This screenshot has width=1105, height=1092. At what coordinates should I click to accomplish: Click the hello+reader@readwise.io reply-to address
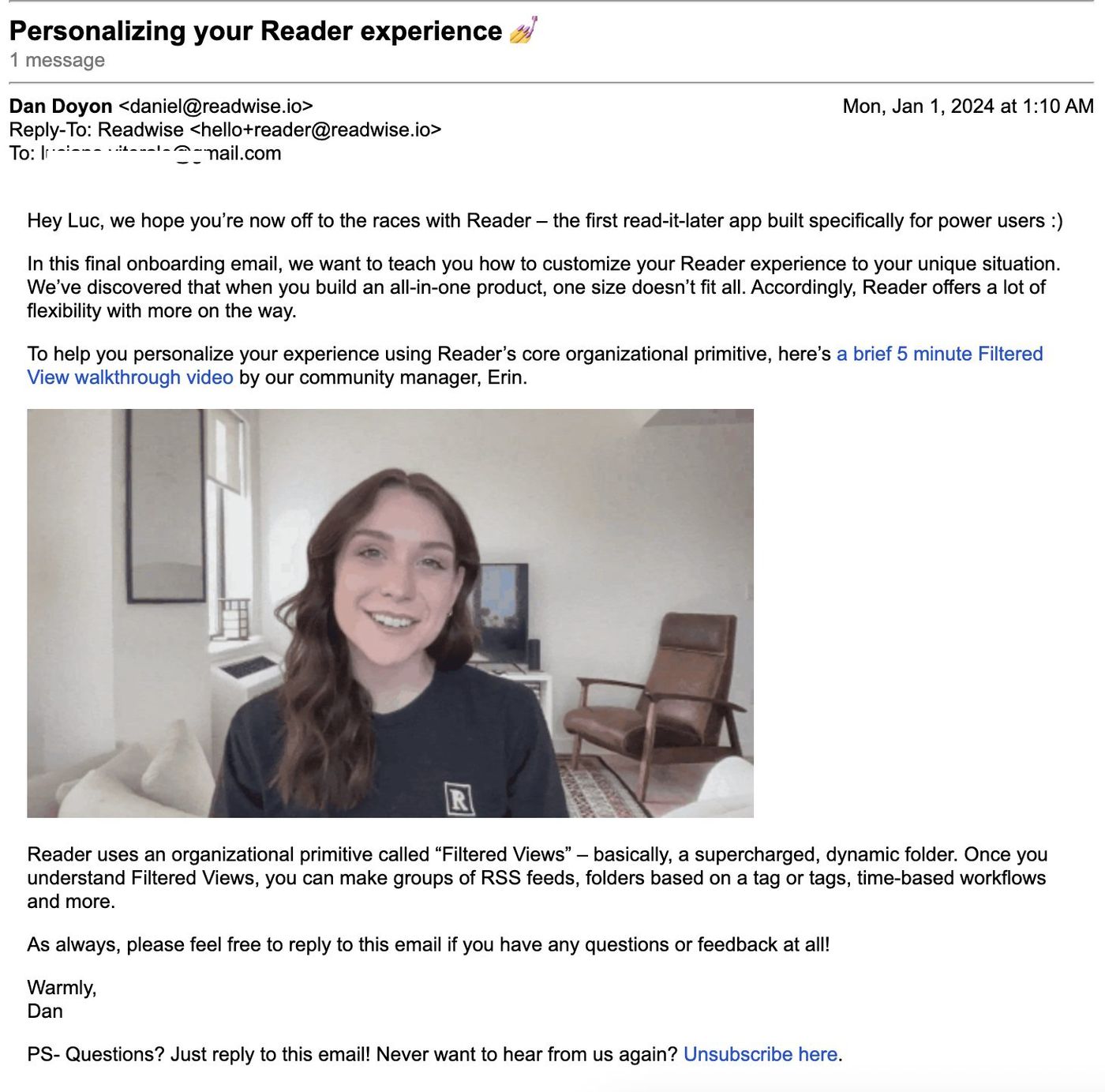(316, 129)
